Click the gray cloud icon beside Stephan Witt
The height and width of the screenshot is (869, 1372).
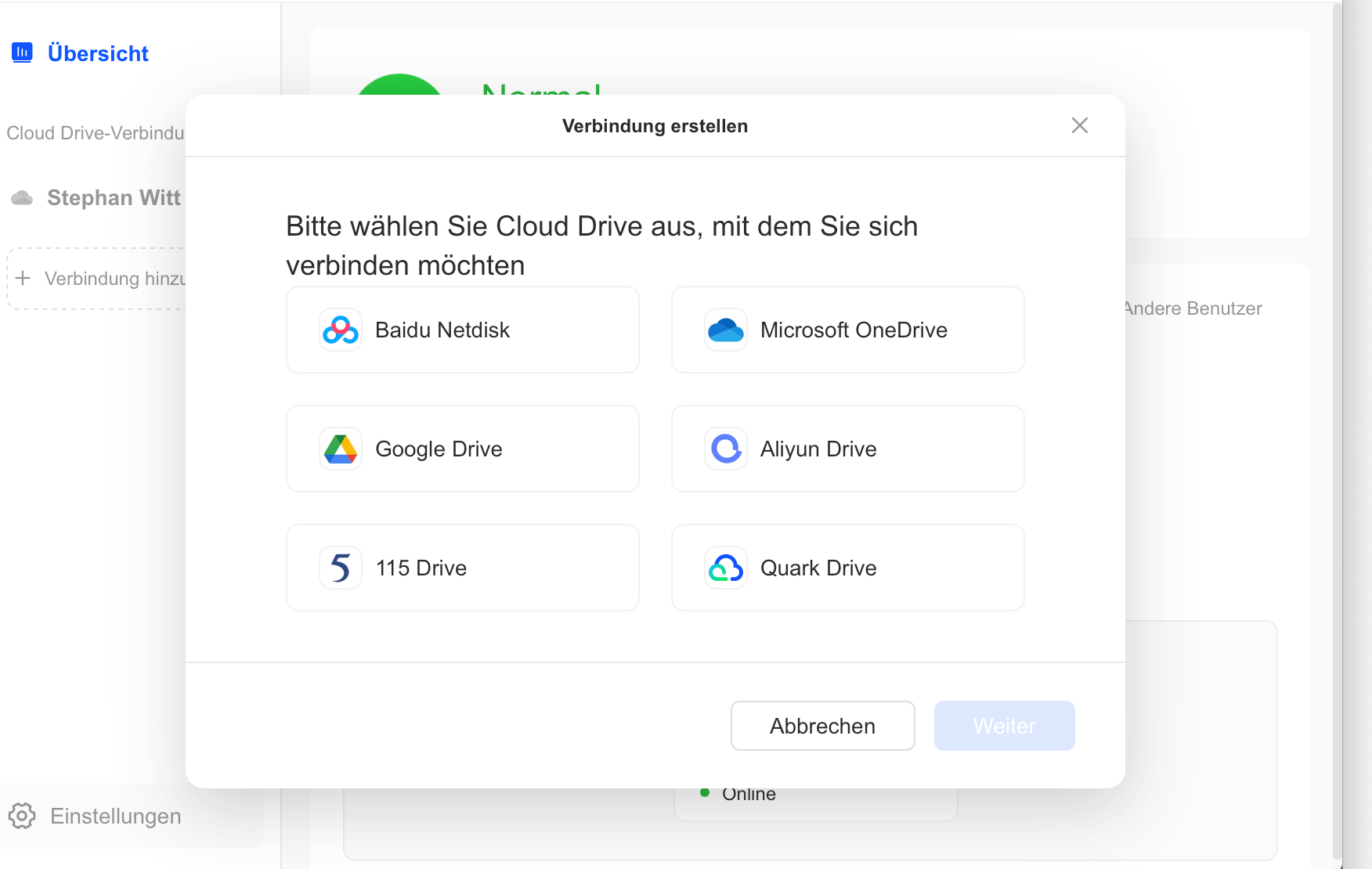(22, 198)
